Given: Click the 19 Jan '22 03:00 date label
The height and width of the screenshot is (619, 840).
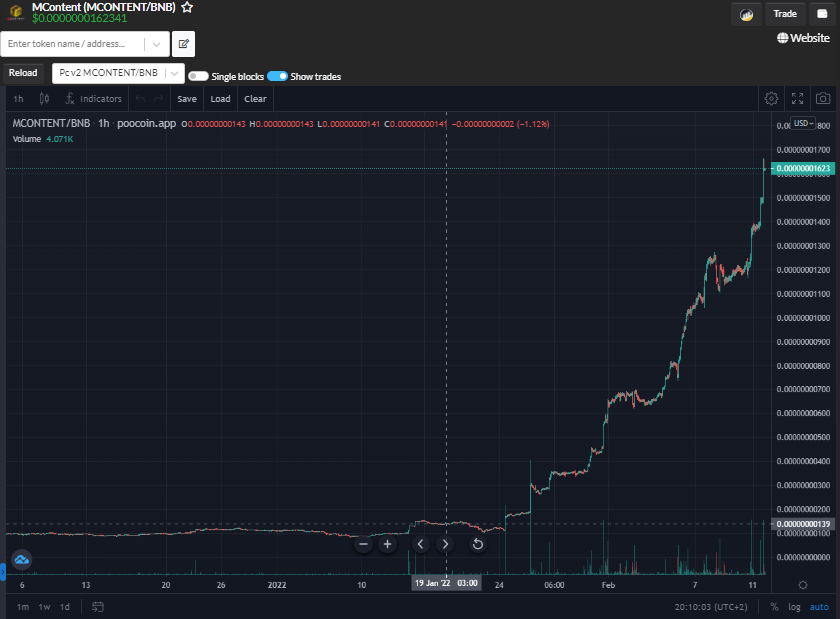Looking at the screenshot, I should 446,583.
